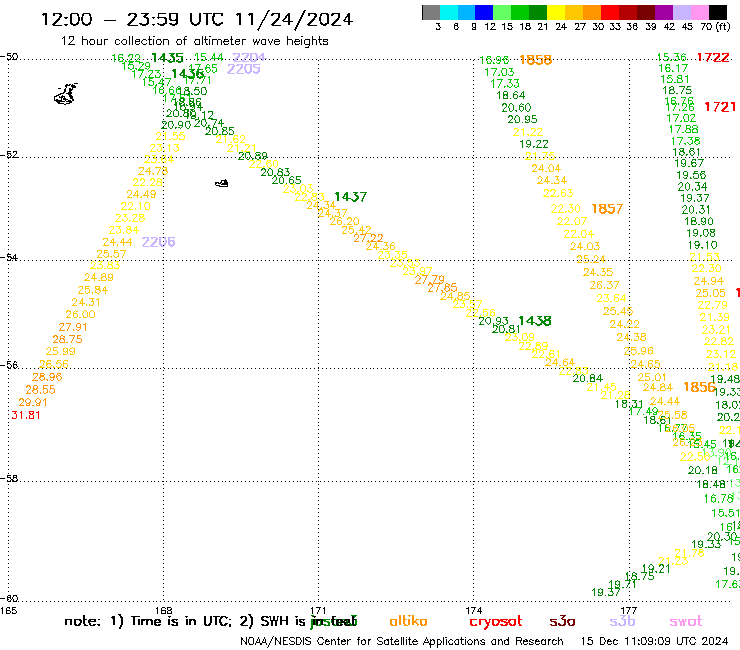Click the 'swot' satellite legend label
This screenshot has width=740, height=650.
pyautogui.click(x=686, y=621)
